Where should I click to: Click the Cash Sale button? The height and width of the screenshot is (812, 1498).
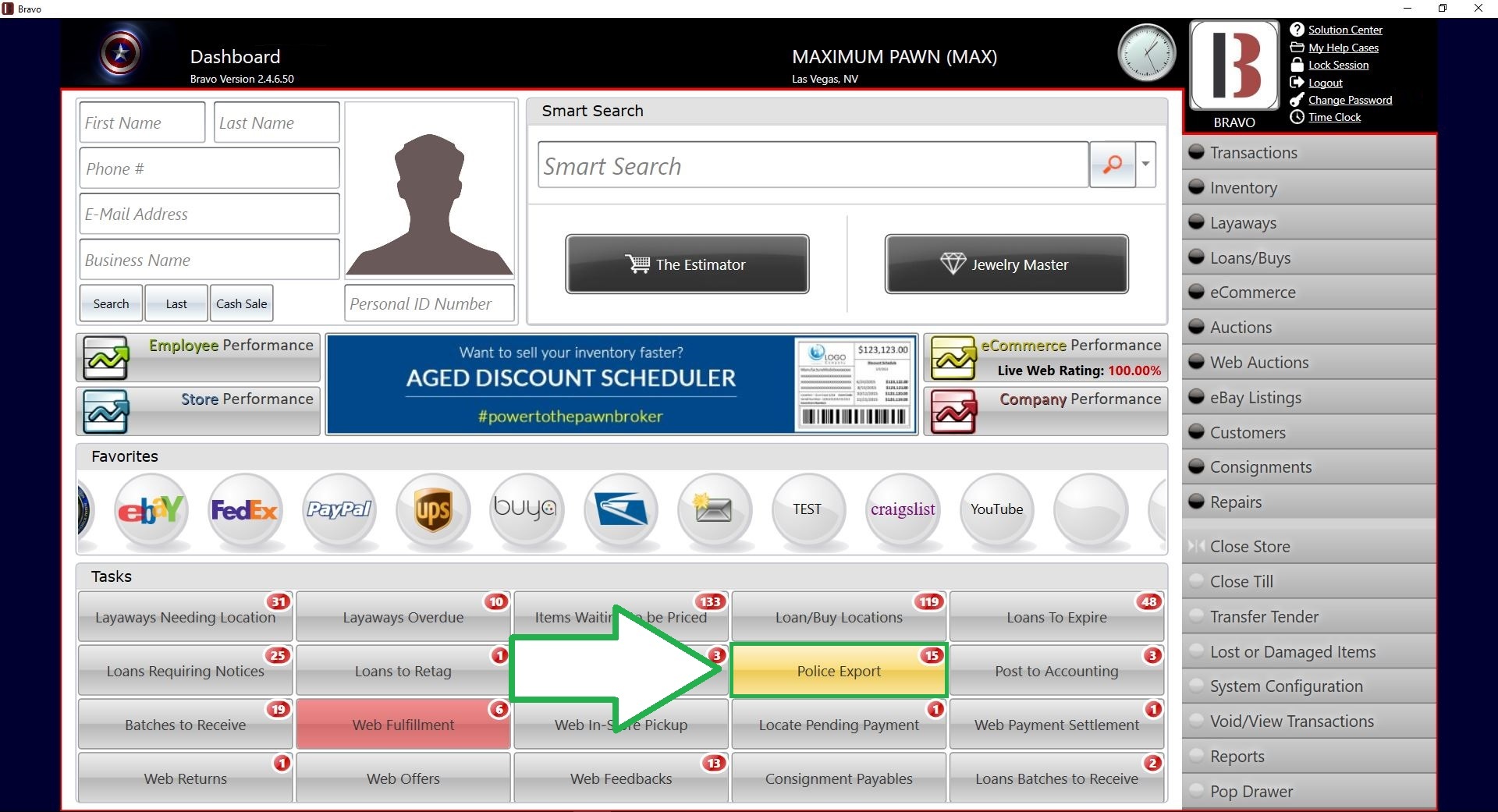point(241,303)
